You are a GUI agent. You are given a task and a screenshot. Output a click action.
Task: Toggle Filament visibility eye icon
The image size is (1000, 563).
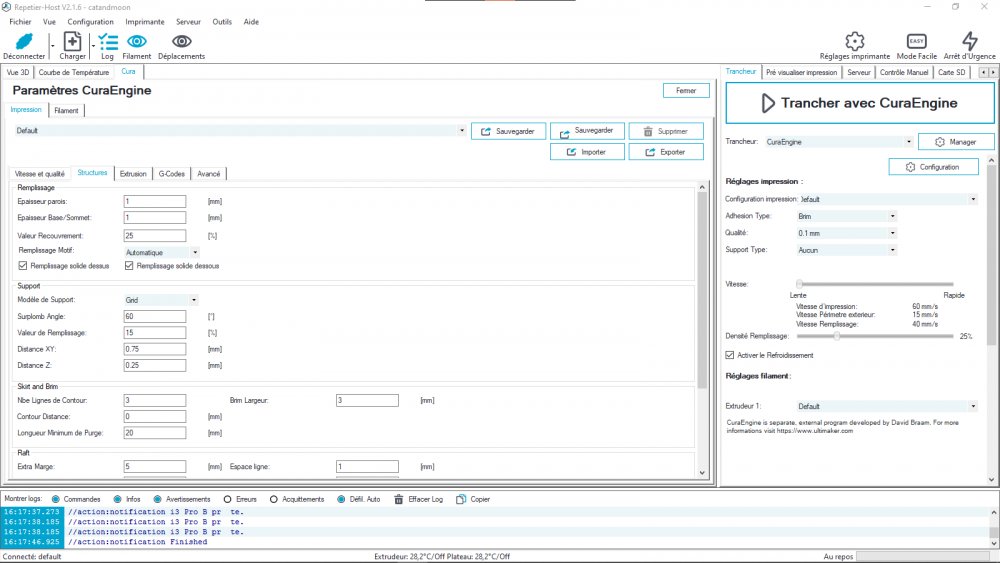[x=136, y=41]
